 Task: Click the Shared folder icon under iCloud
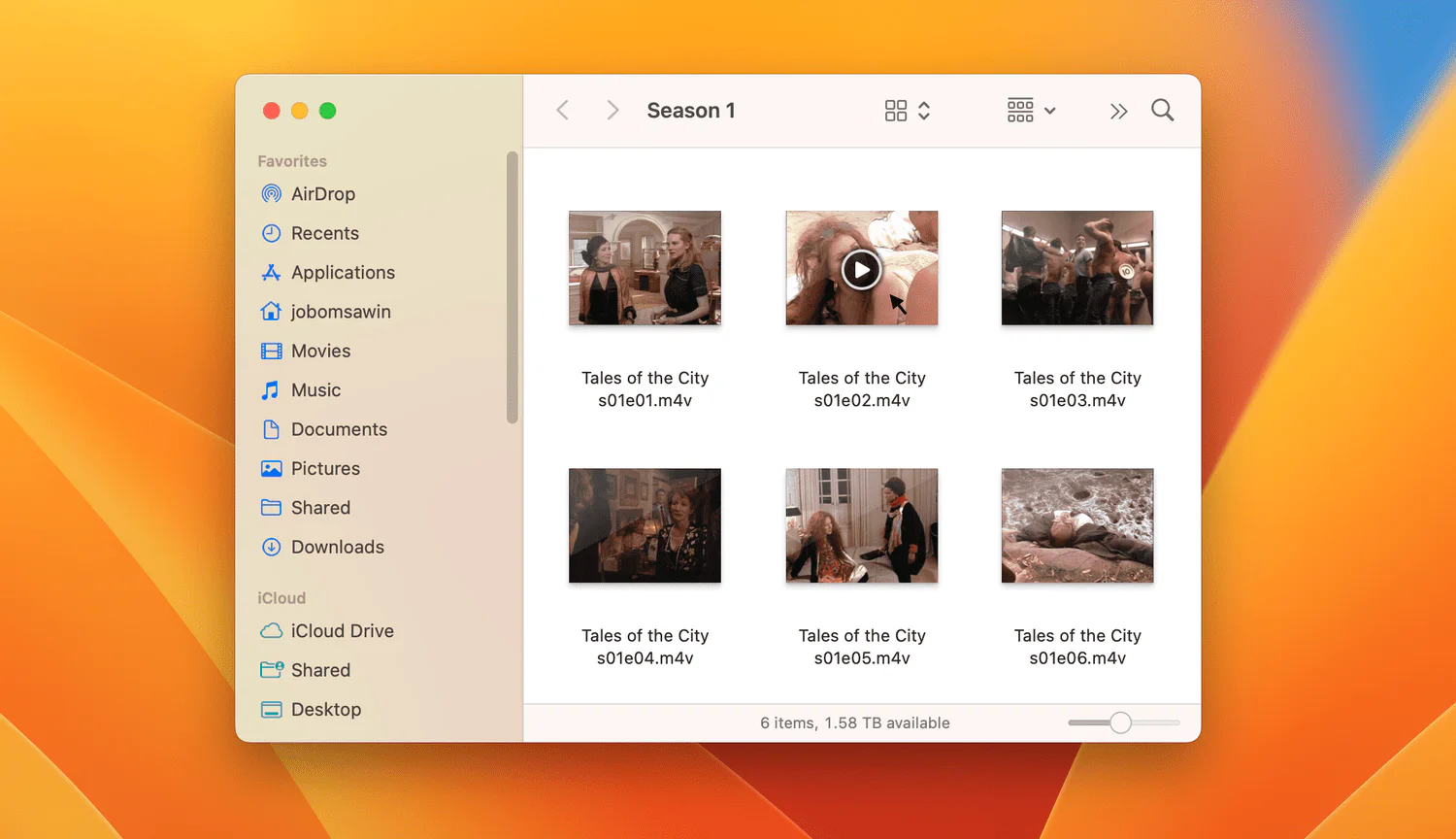click(x=272, y=670)
